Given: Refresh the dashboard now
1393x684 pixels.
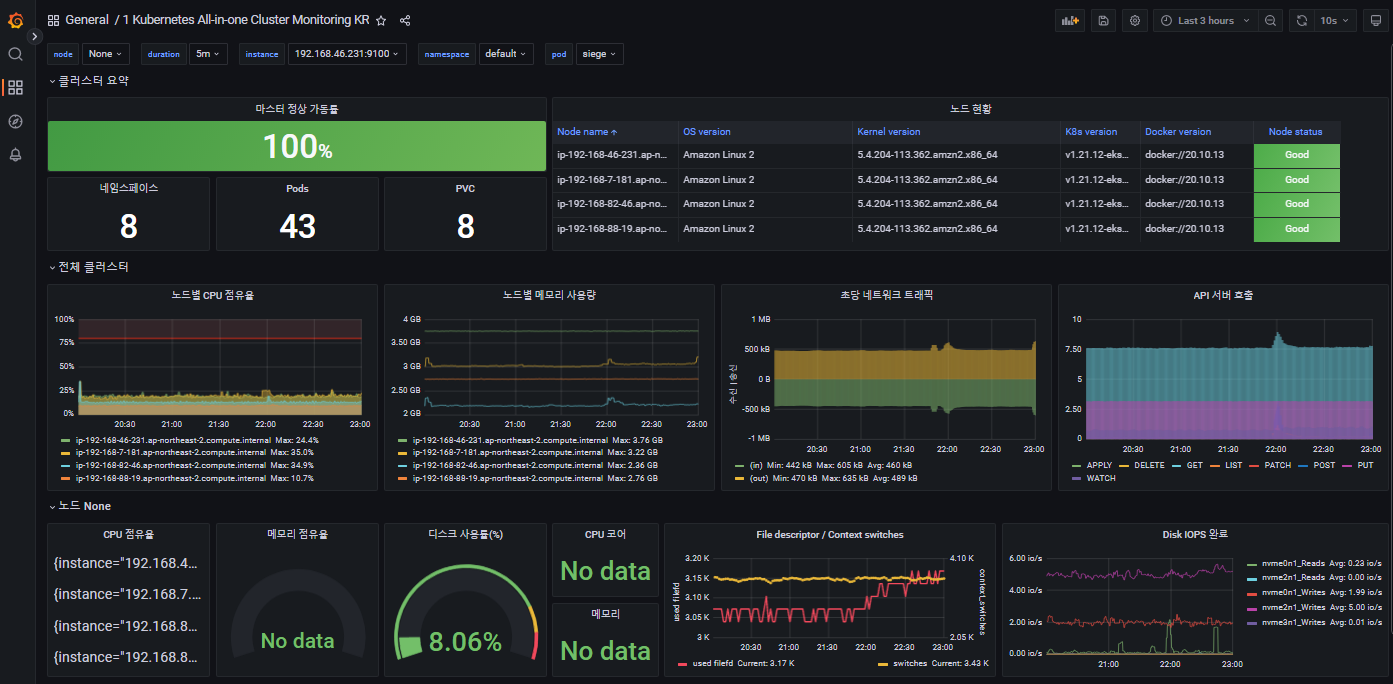Looking at the screenshot, I should click(1301, 20).
